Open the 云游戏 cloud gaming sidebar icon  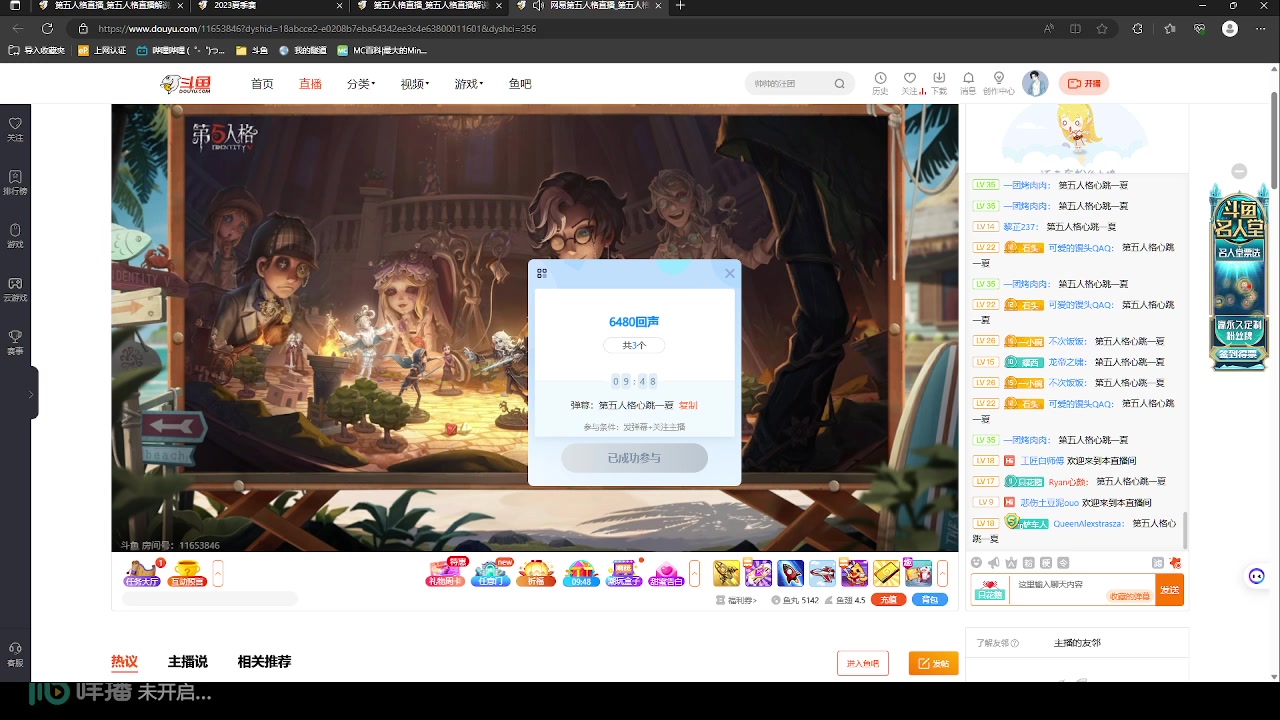(x=15, y=289)
